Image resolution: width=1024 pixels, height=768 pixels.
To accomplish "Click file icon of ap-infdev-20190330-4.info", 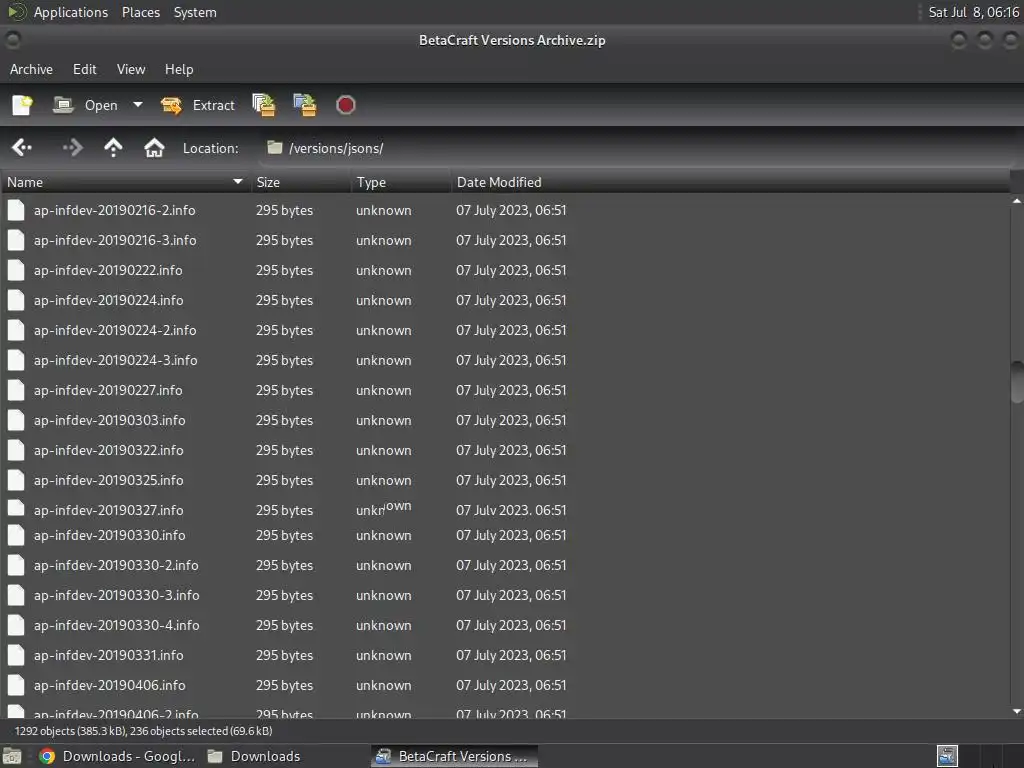I will [16, 626].
